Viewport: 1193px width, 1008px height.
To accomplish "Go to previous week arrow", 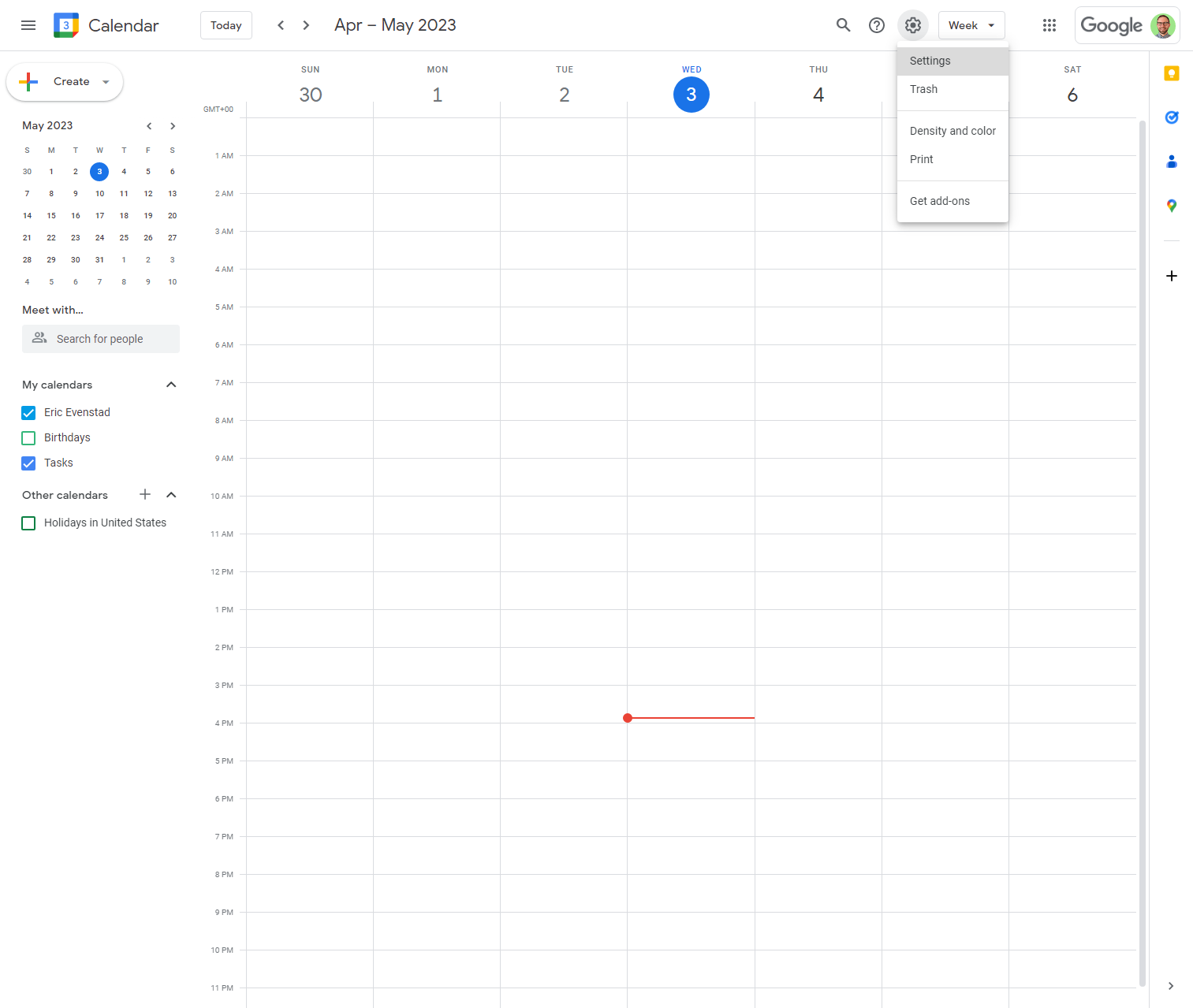I will pos(281,25).
